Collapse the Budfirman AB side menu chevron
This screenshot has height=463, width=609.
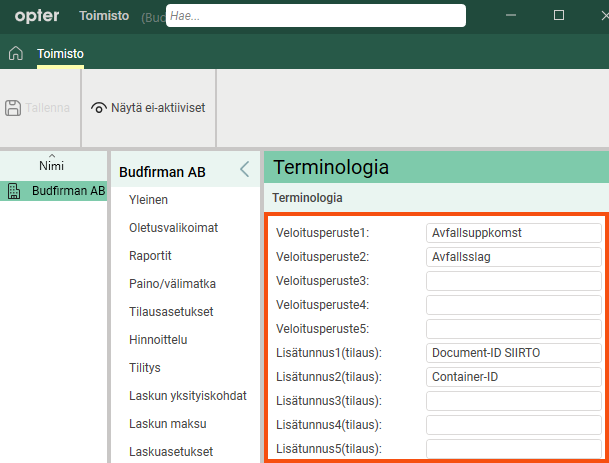point(245,170)
